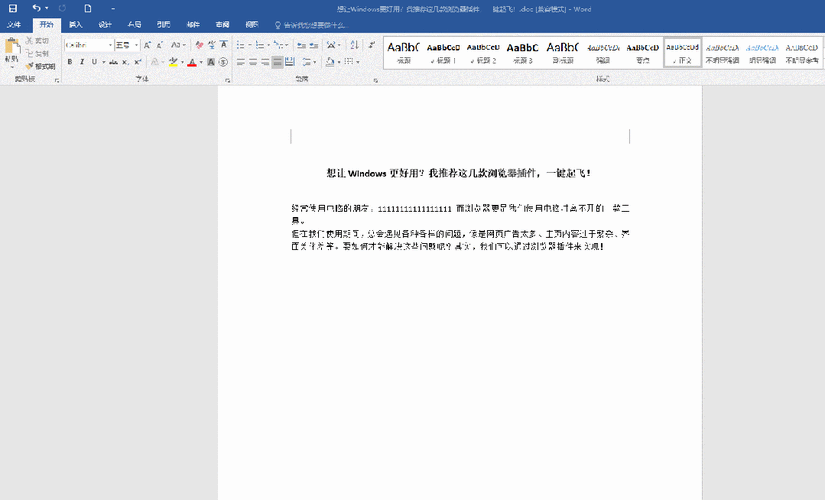Click the Increase Indent icon
This screenshot has height=500, width=825.
coord(314,45)
